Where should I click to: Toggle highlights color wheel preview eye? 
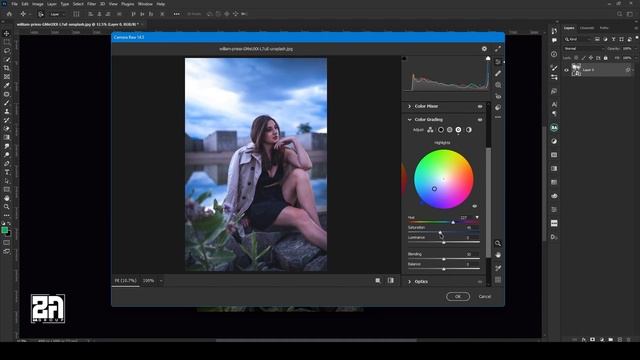tap(475, 206)
